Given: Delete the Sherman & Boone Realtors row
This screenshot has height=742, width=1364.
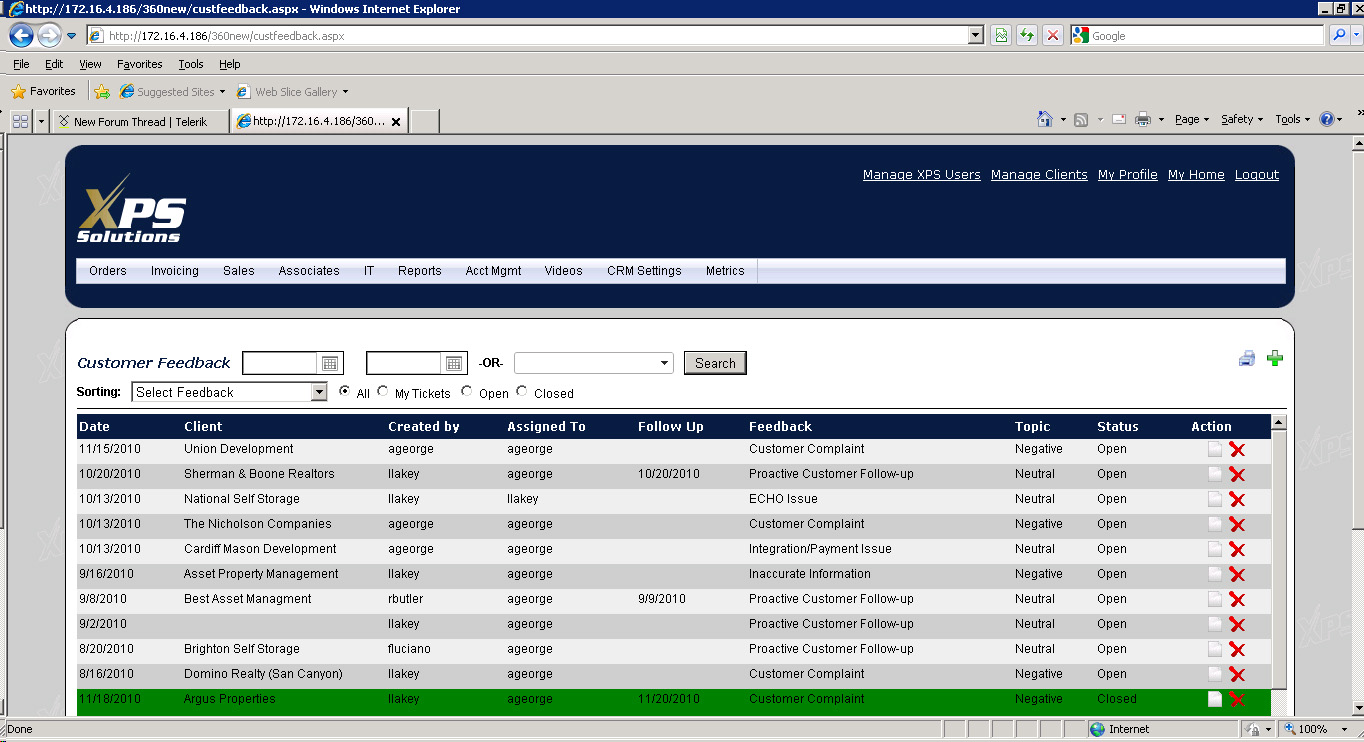Looking at the screenshot, I should [1237, 475].
